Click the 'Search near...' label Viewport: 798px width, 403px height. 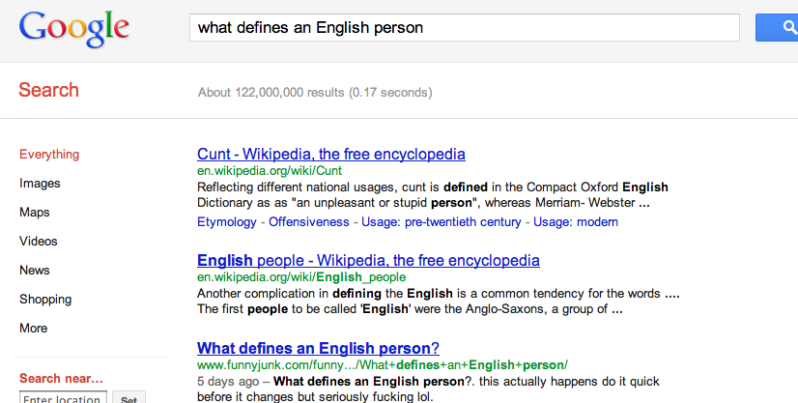(x=61, y=379)
